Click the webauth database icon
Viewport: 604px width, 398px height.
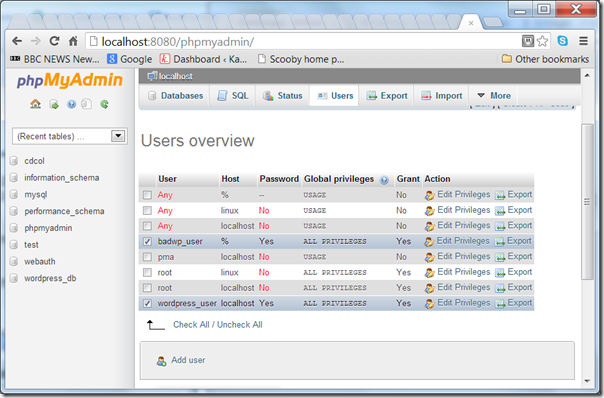click(x=14, y=262)
